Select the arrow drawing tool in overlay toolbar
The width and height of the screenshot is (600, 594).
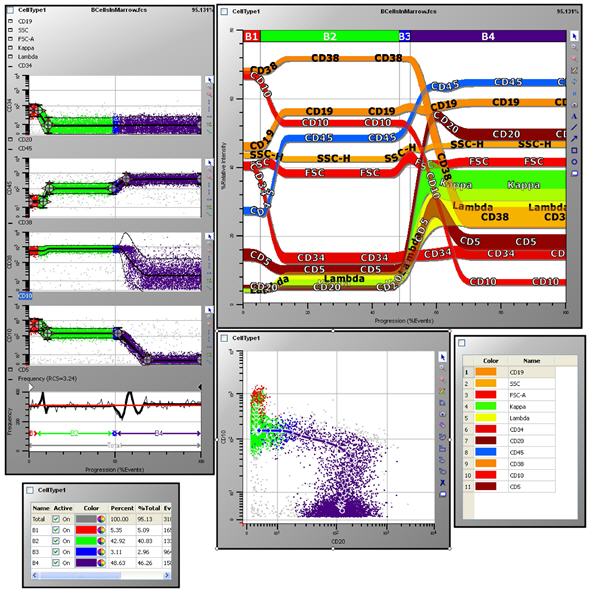point(574,139)
